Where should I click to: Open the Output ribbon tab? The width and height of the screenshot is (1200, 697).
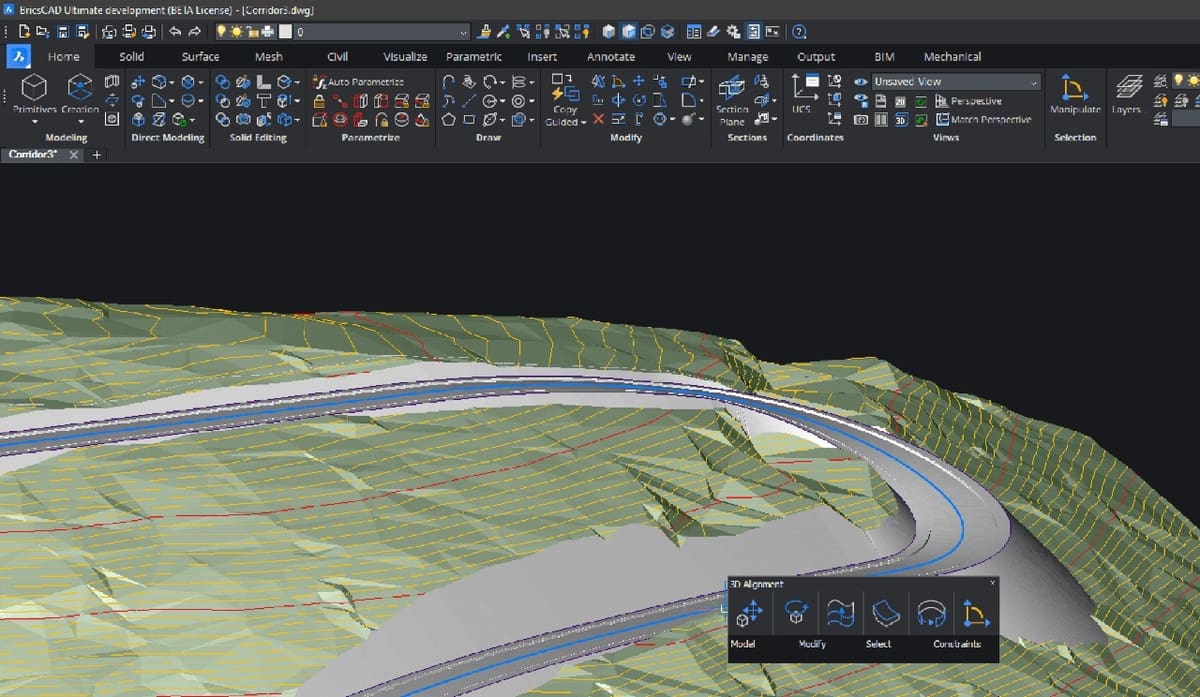816,57
